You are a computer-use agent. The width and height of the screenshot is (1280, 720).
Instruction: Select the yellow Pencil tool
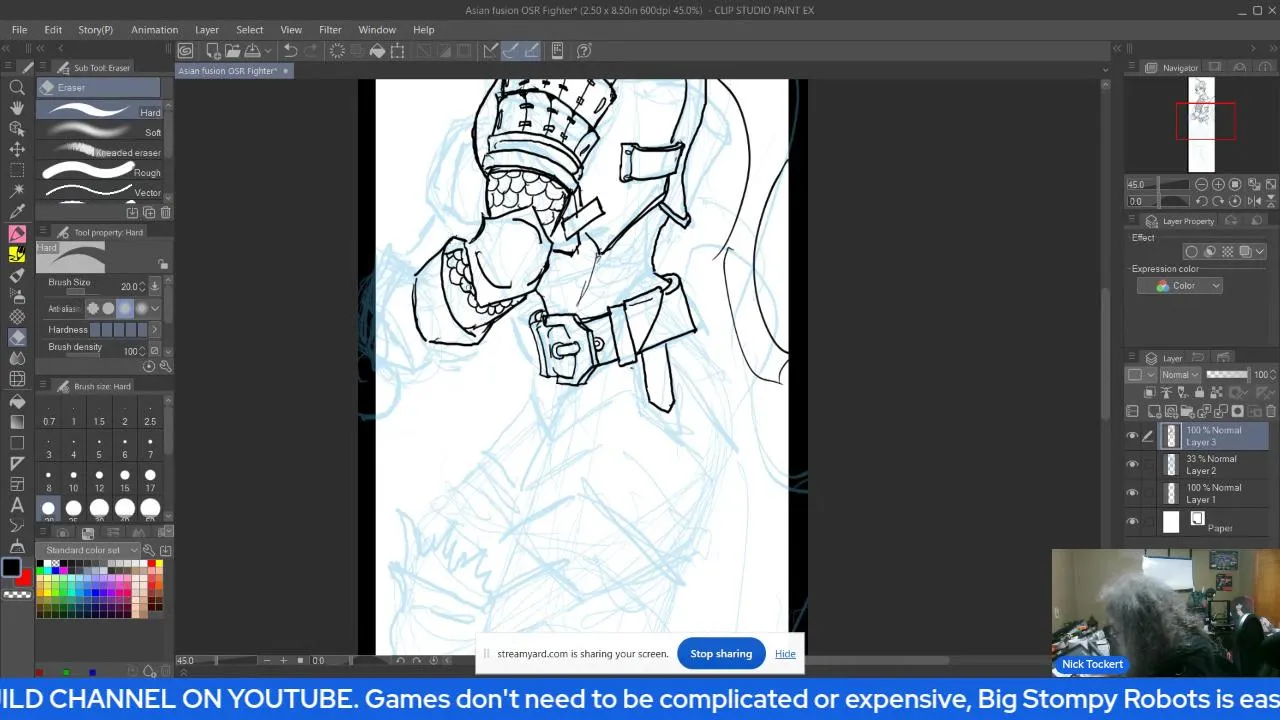tap(17, 254)
